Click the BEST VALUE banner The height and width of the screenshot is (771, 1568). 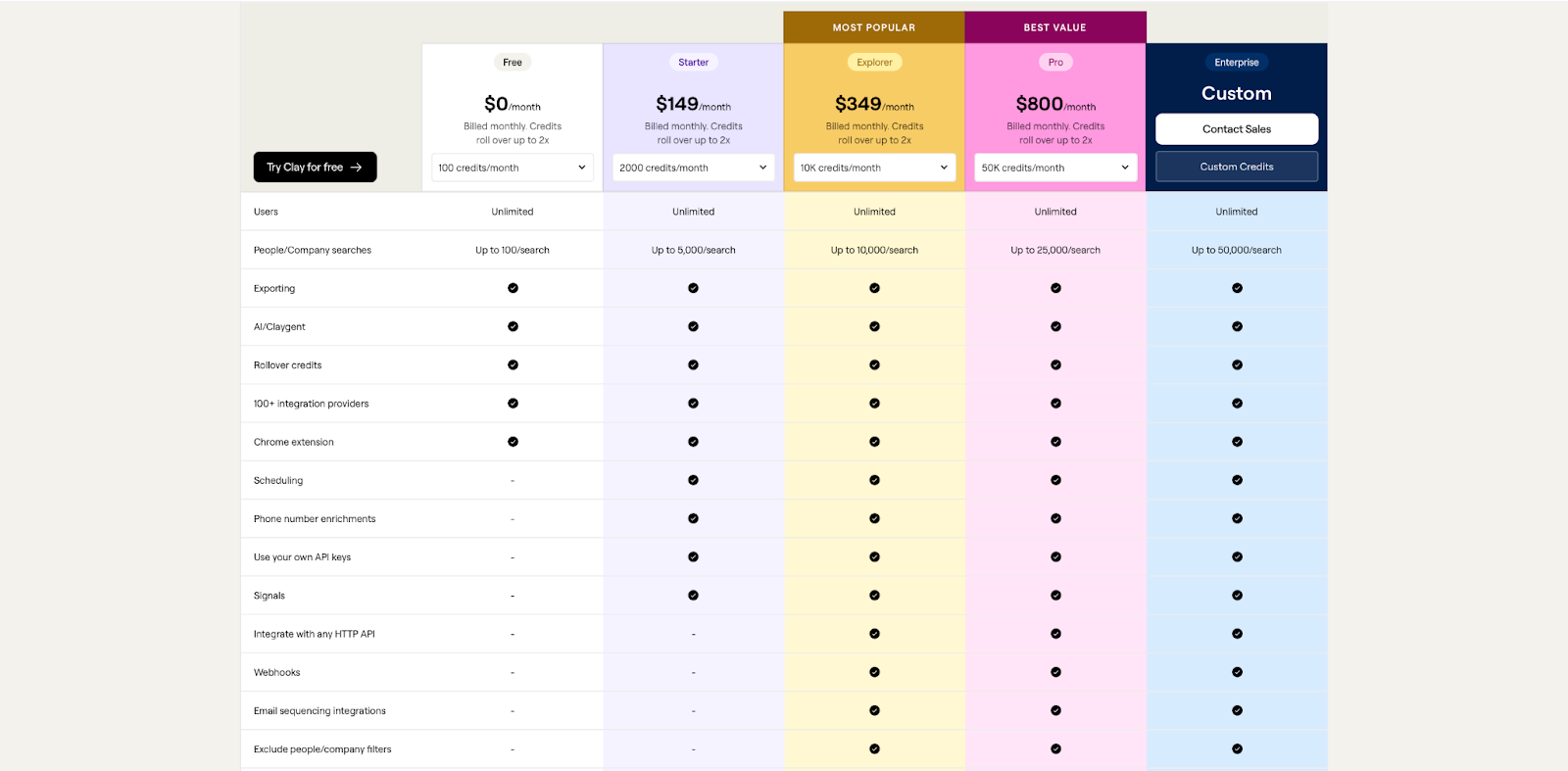click(x=1055, y=27)
